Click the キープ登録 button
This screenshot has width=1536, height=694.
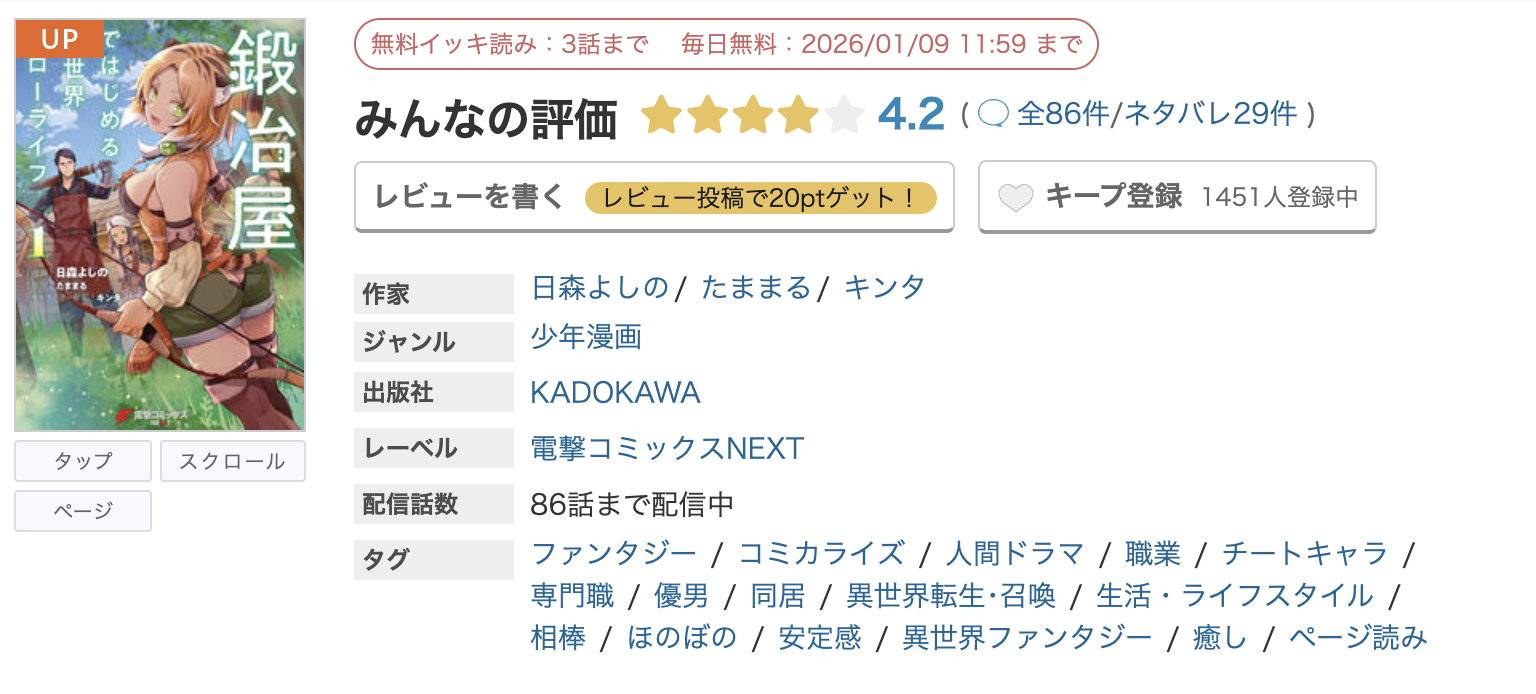coord(1113,197)
